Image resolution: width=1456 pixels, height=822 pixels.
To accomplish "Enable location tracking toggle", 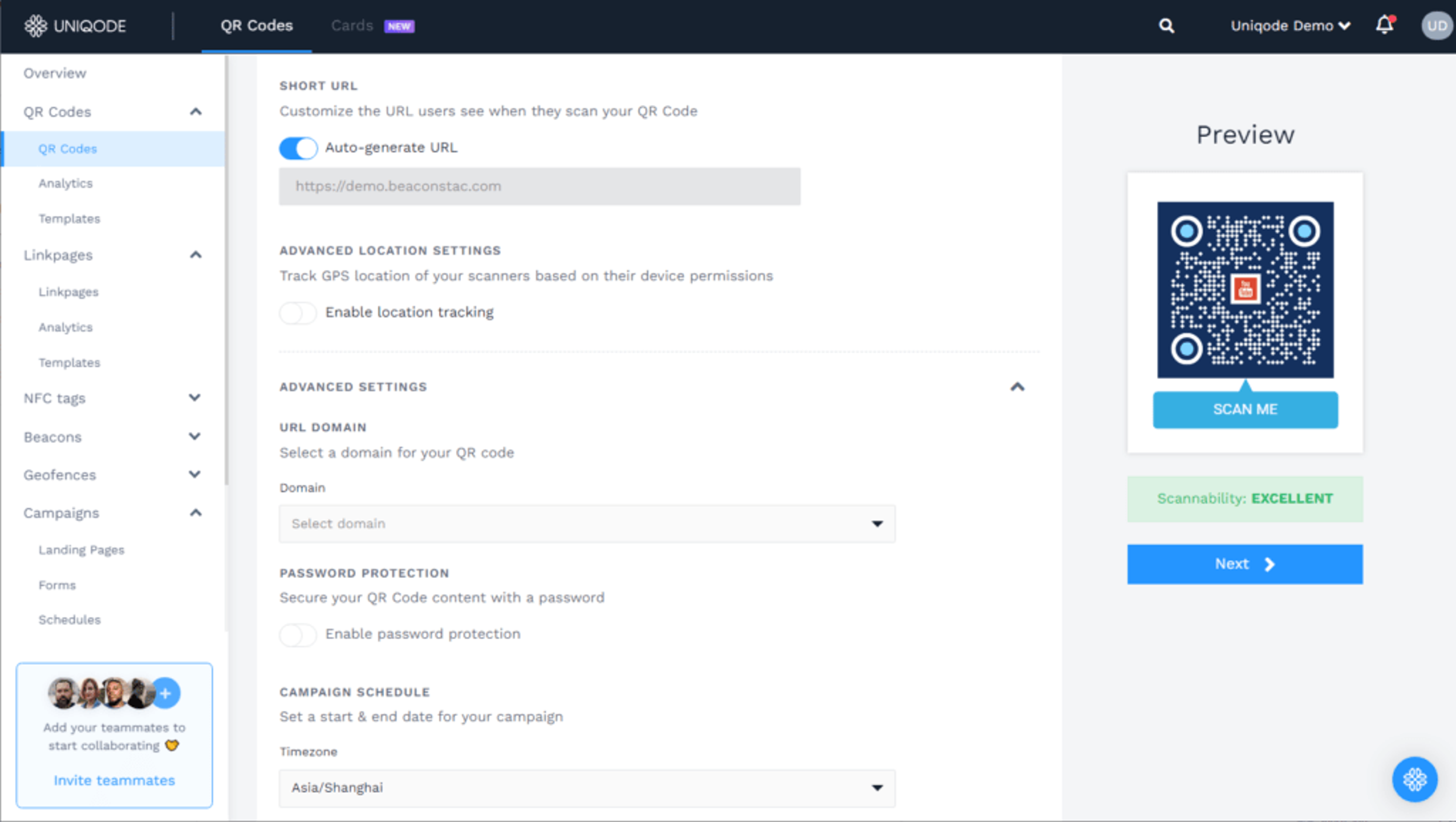I will (x=298, y=313).
